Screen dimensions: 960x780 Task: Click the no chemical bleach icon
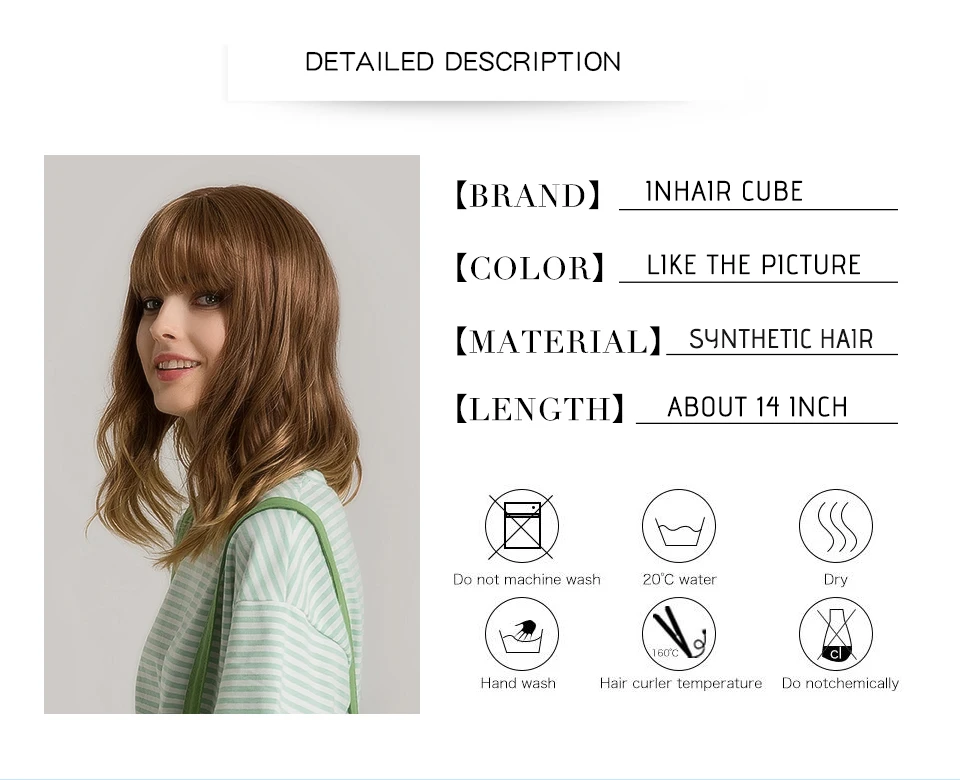coord(836,634)
